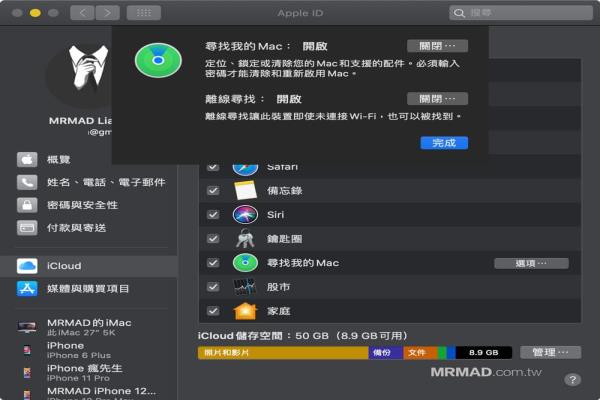The image size is (600, 400).
Task: Open 選項 for 尋找我的 Mac
Action: pyautogui.click(x=531, y=263)
